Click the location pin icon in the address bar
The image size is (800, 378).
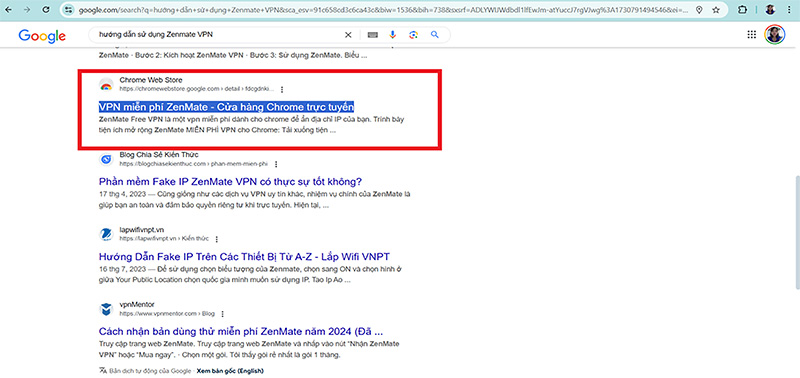(x=699, y=10)
